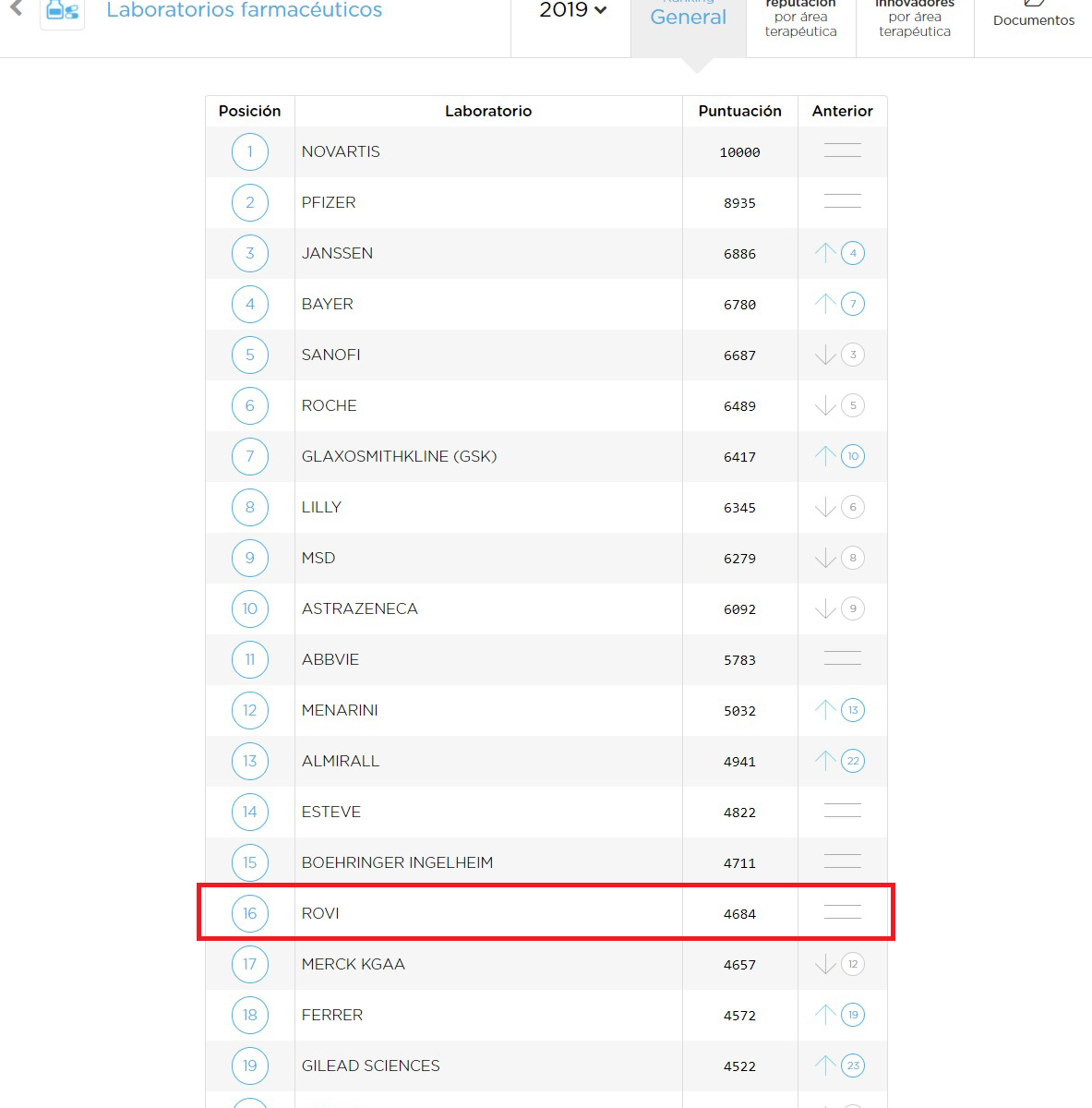Open the 2019 year dropdown

[x=572, y=11]
